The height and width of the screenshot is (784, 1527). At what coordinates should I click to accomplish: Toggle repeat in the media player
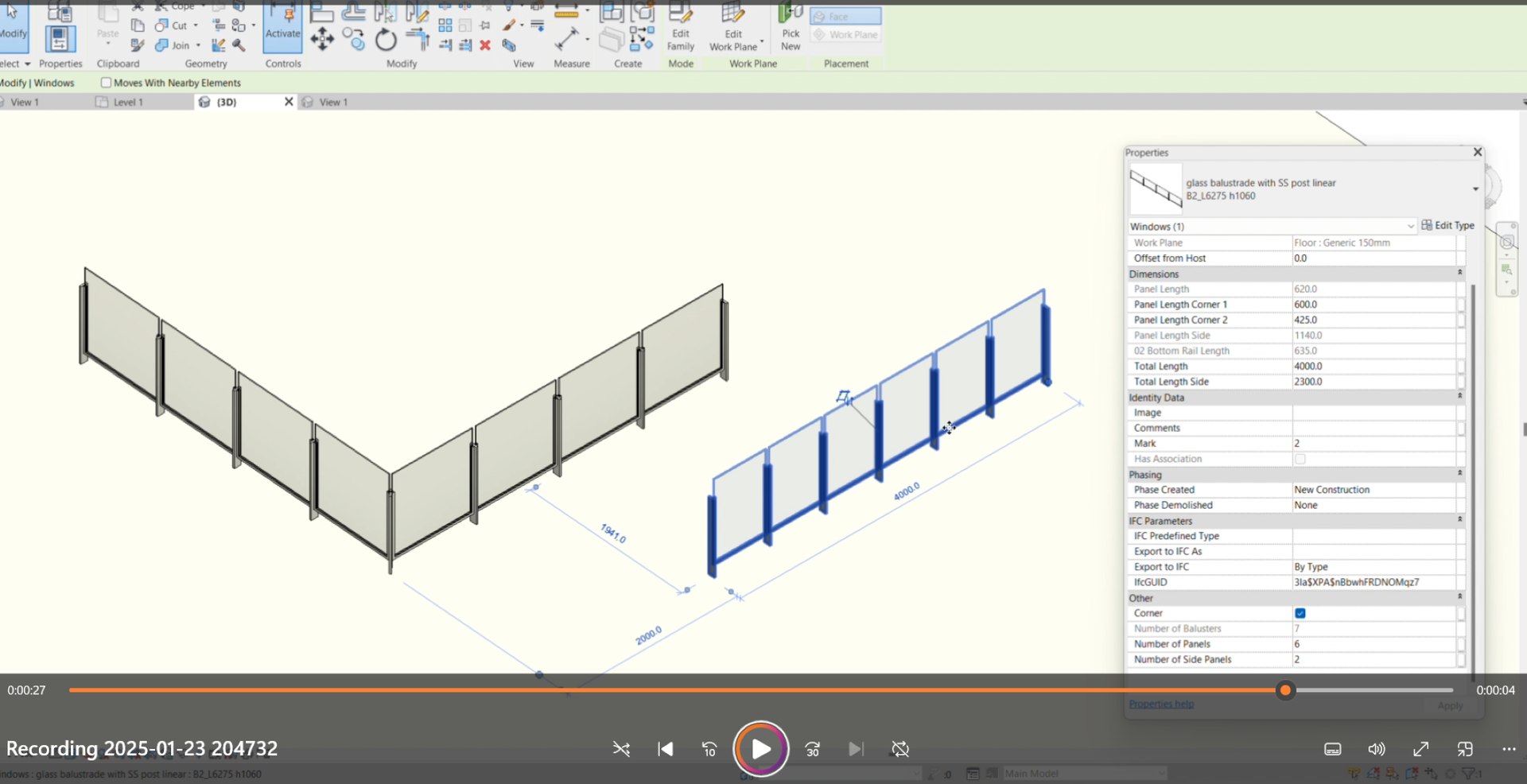[900, 749]
